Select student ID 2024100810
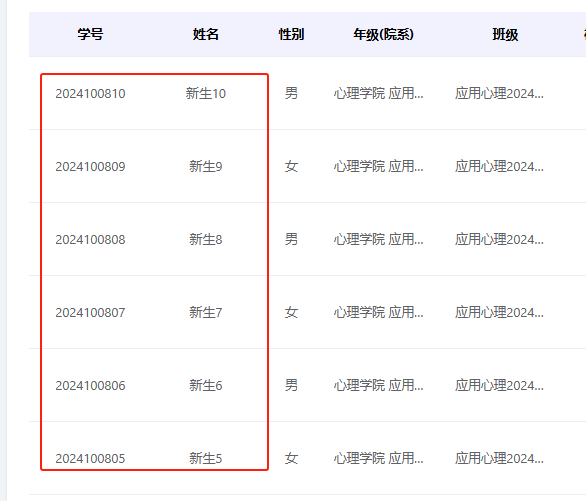The width and height of the screenshot is (586, 501). coord(90,93)
